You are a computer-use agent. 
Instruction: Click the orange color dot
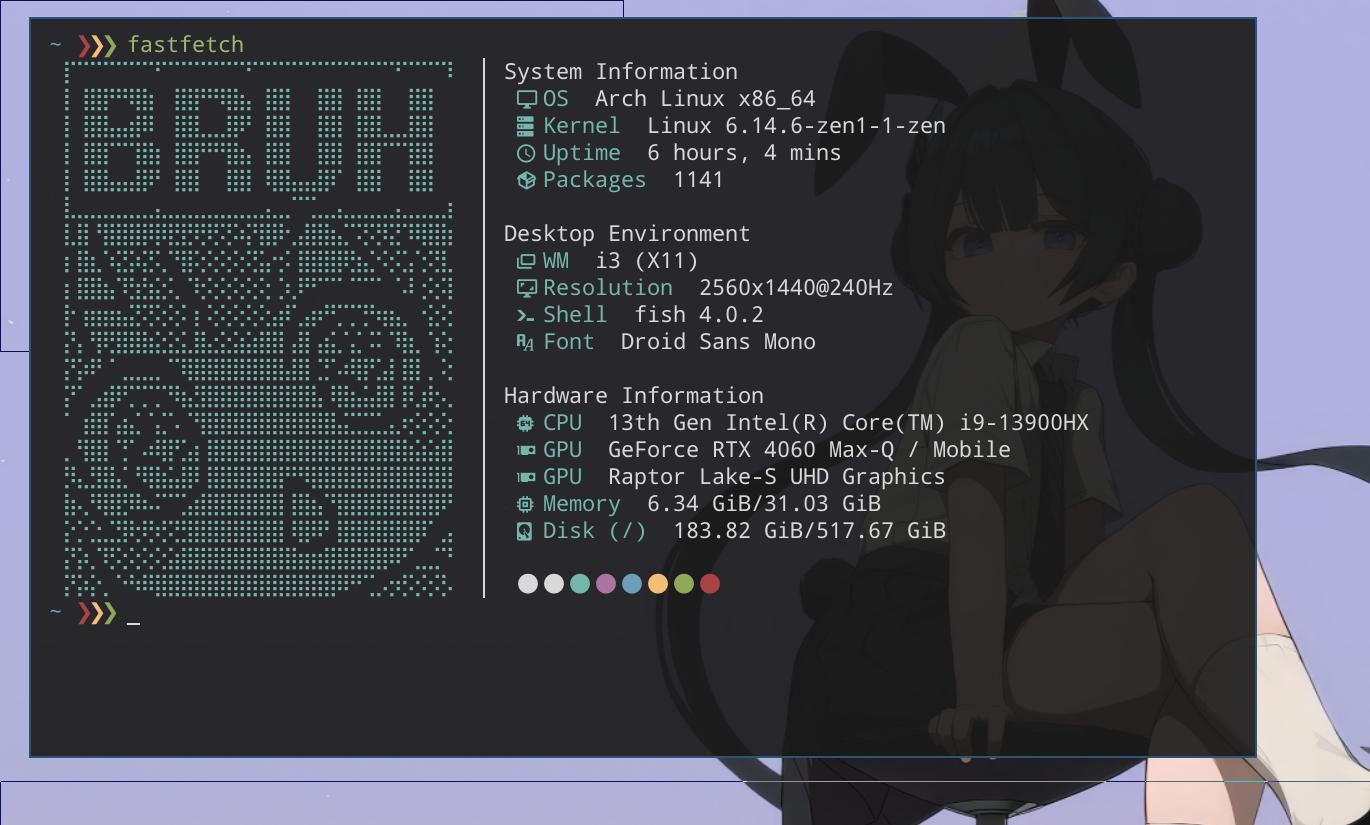pos(658,584)
